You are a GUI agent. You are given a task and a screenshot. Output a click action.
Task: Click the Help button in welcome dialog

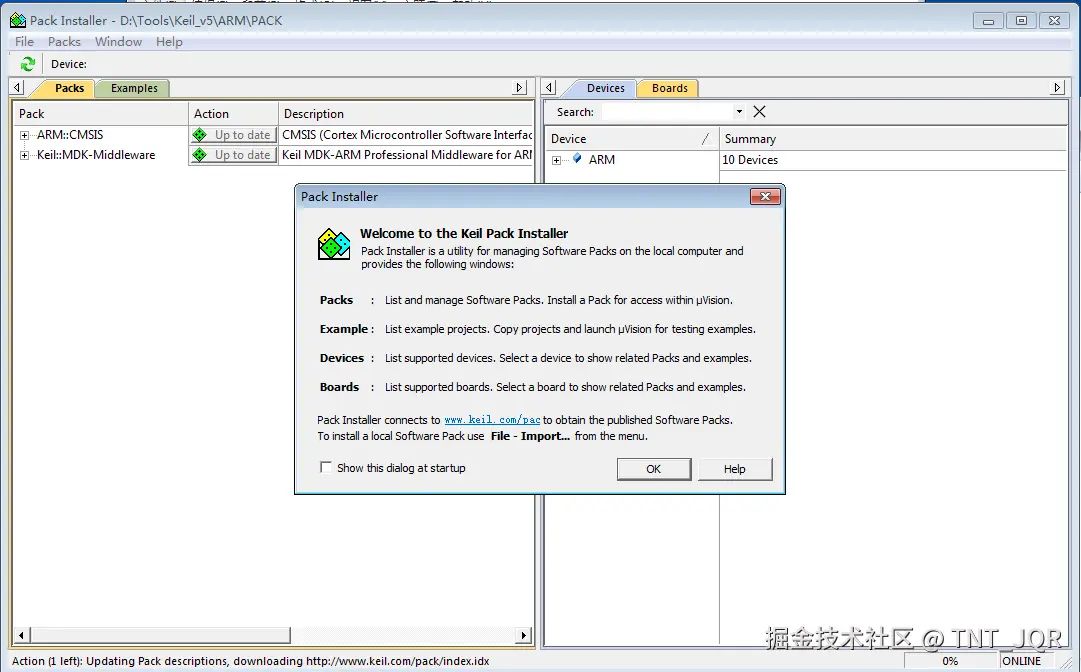735,469
